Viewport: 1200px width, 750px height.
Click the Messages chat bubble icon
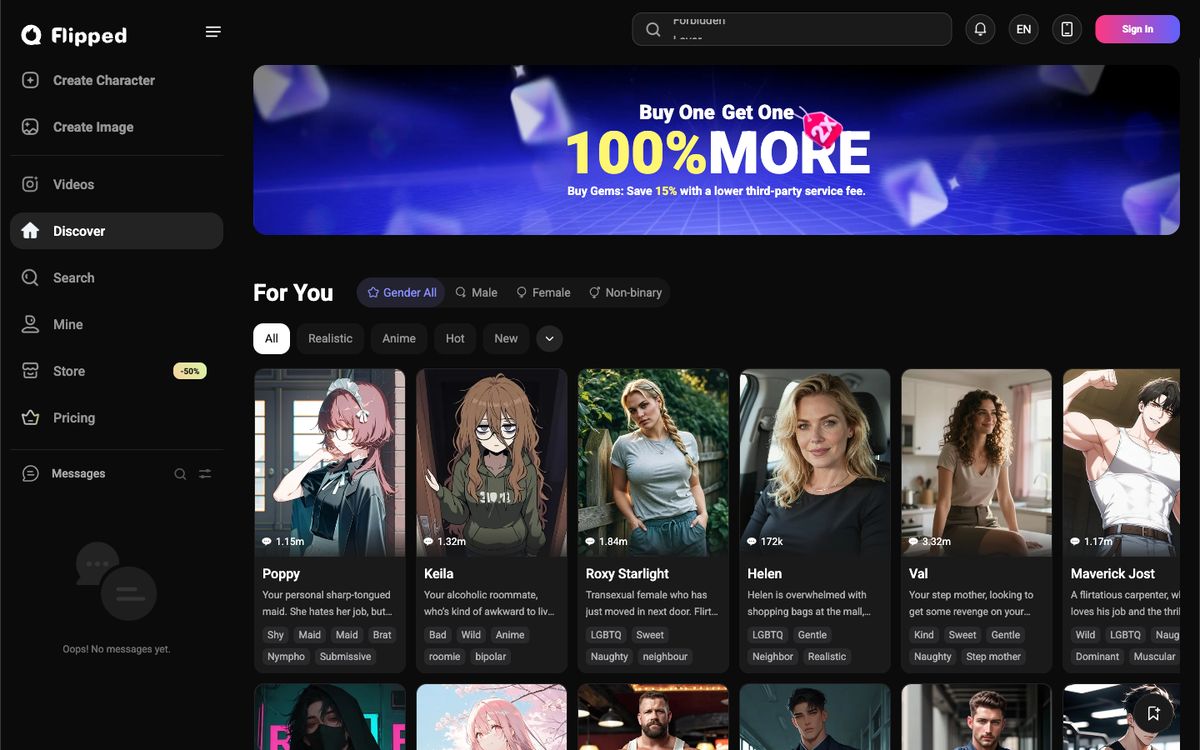click(x=31, y=474)
